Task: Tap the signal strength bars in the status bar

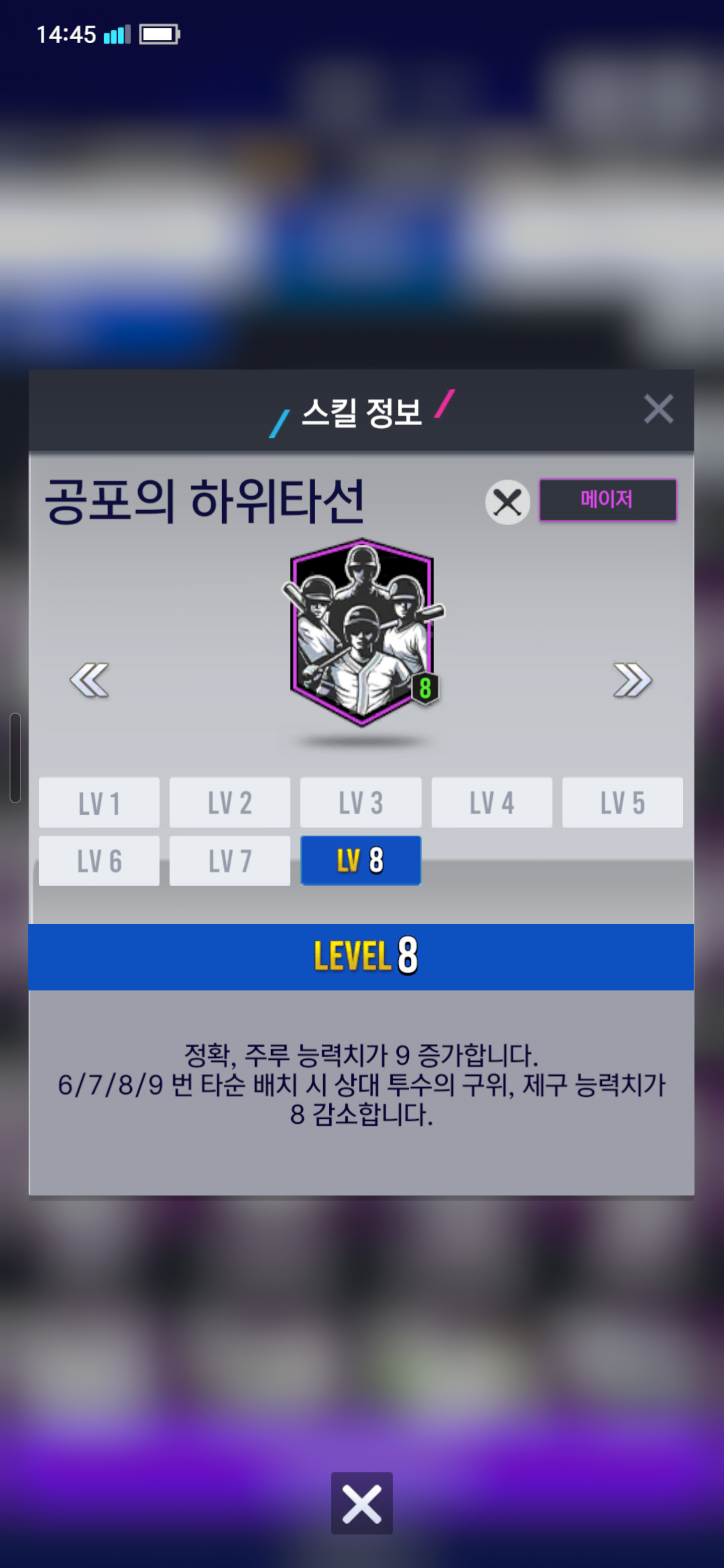Action: [x=117, y=35]
